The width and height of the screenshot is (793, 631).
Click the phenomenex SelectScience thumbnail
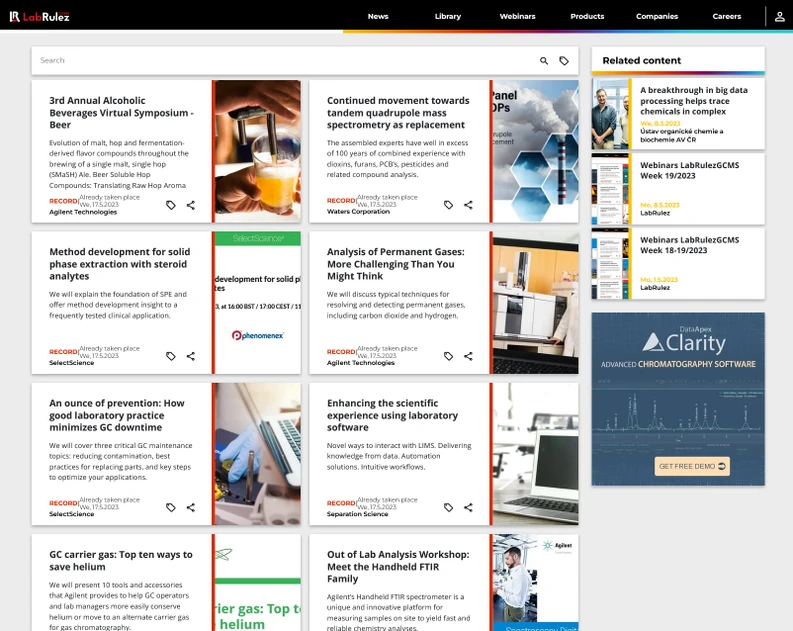point(258,302)
